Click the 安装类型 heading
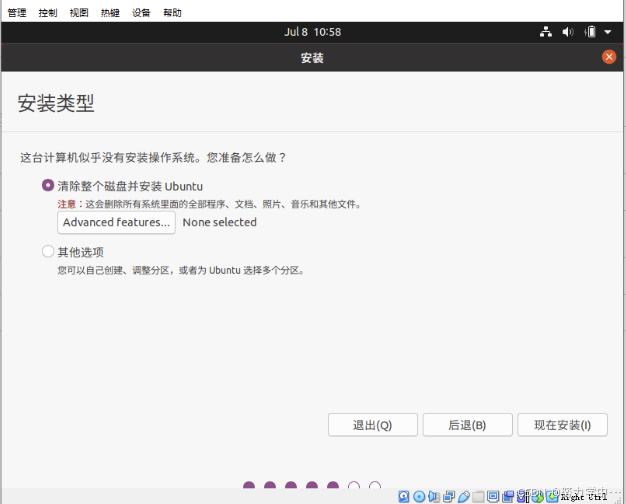Screen dimensions: 626x504 (x=56, y=103)
